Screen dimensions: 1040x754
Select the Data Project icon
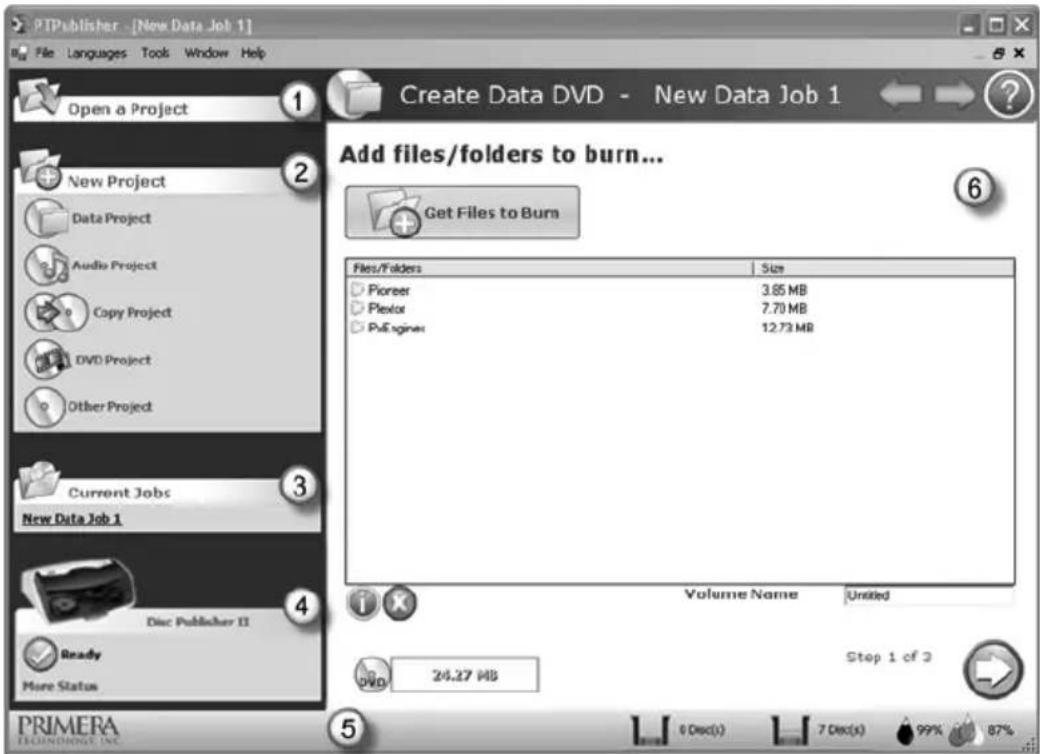click(x=45, y=218)
